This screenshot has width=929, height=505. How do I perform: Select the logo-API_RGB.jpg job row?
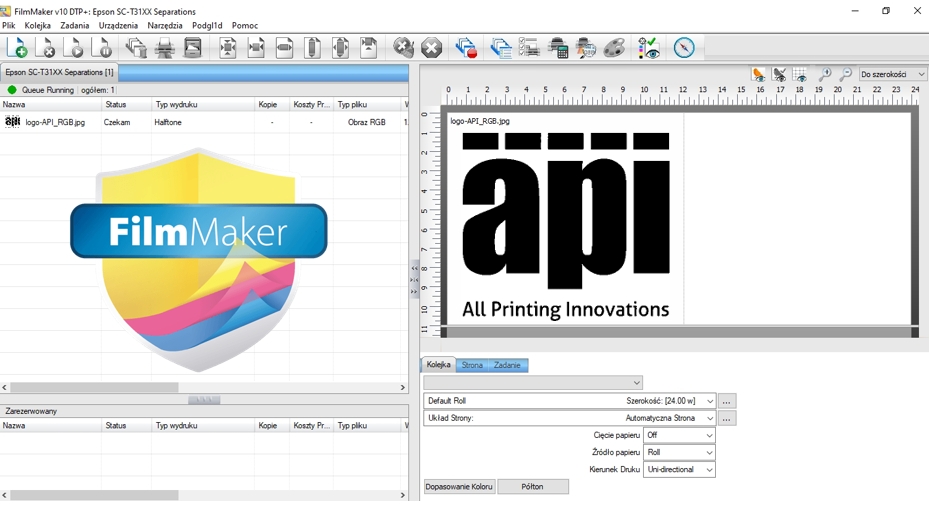click(x=55, y=122)
